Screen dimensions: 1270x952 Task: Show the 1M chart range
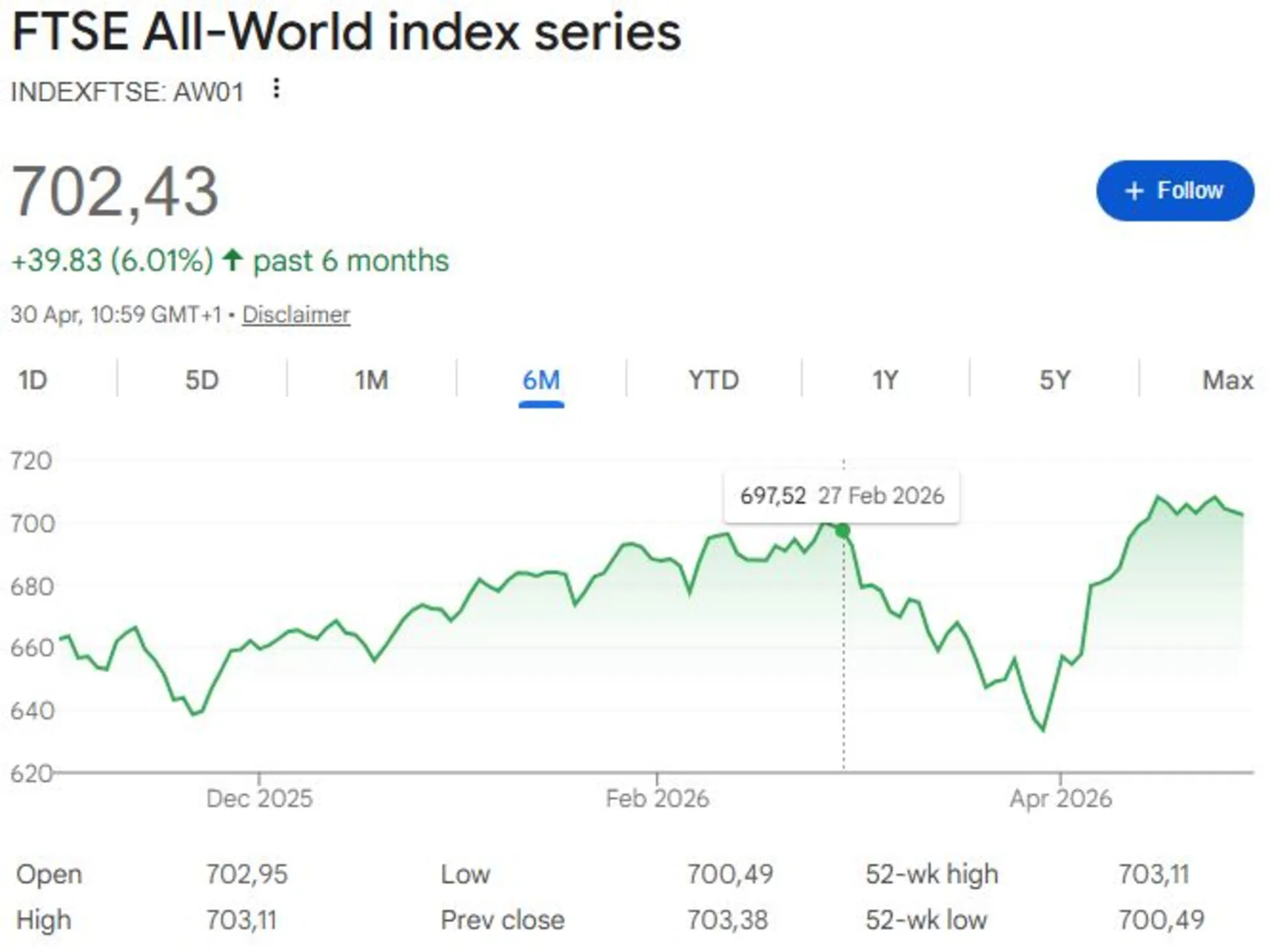click(x=371, y=380)
